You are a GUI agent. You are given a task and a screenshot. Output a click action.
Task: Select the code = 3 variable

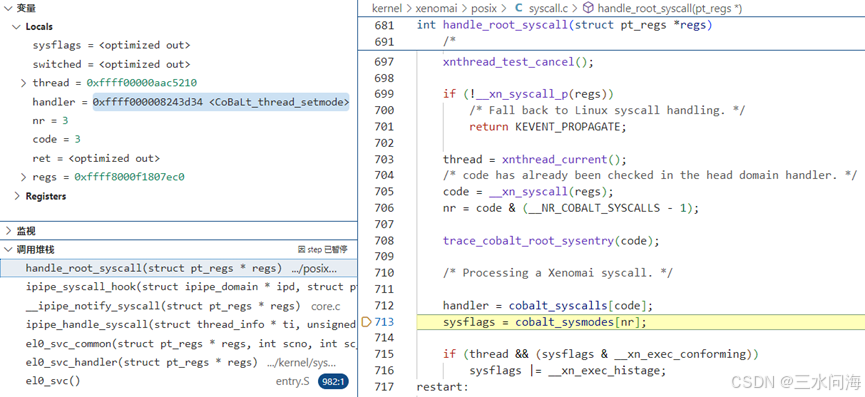[56, 139]
